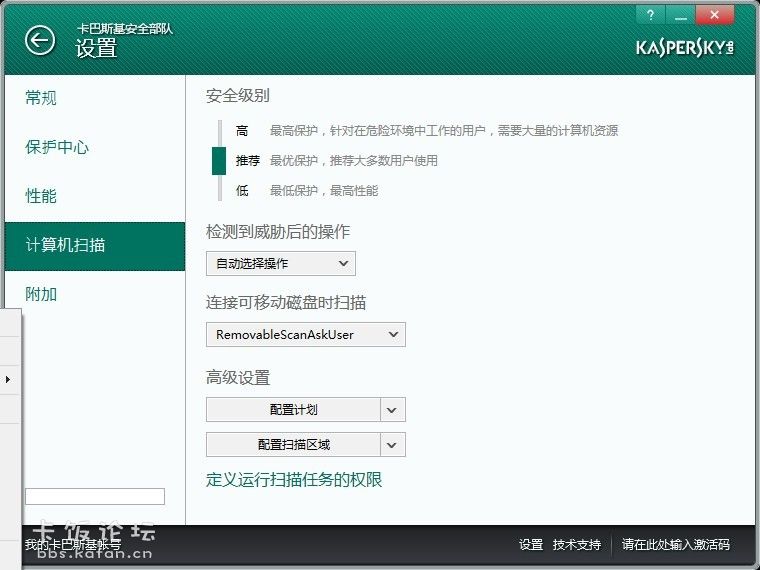Minimize the Kaspersky settings window
Screen dimensions: 760x570
[x=681, y=15]
